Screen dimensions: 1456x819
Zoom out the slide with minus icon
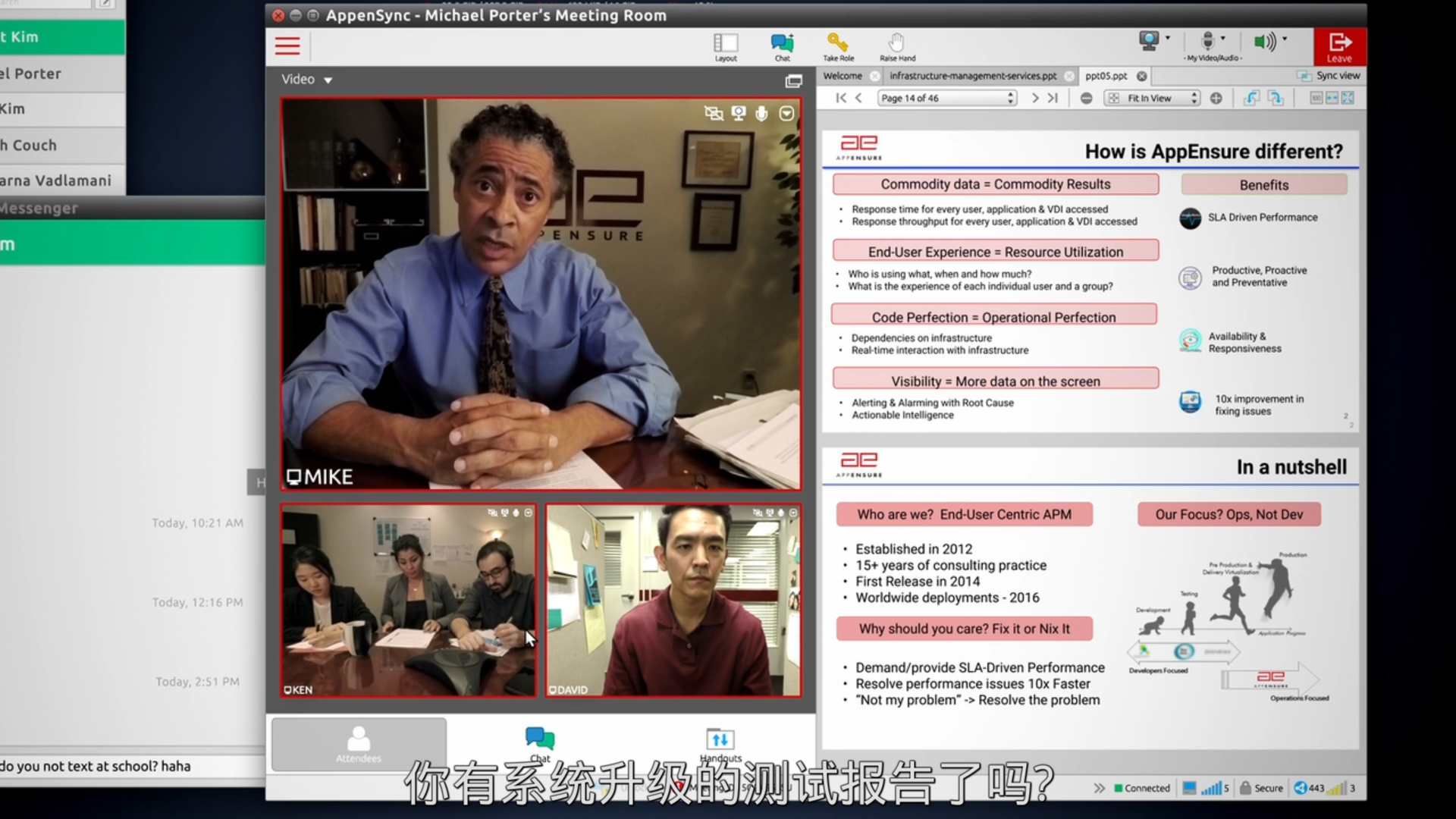coord(1086,98)
